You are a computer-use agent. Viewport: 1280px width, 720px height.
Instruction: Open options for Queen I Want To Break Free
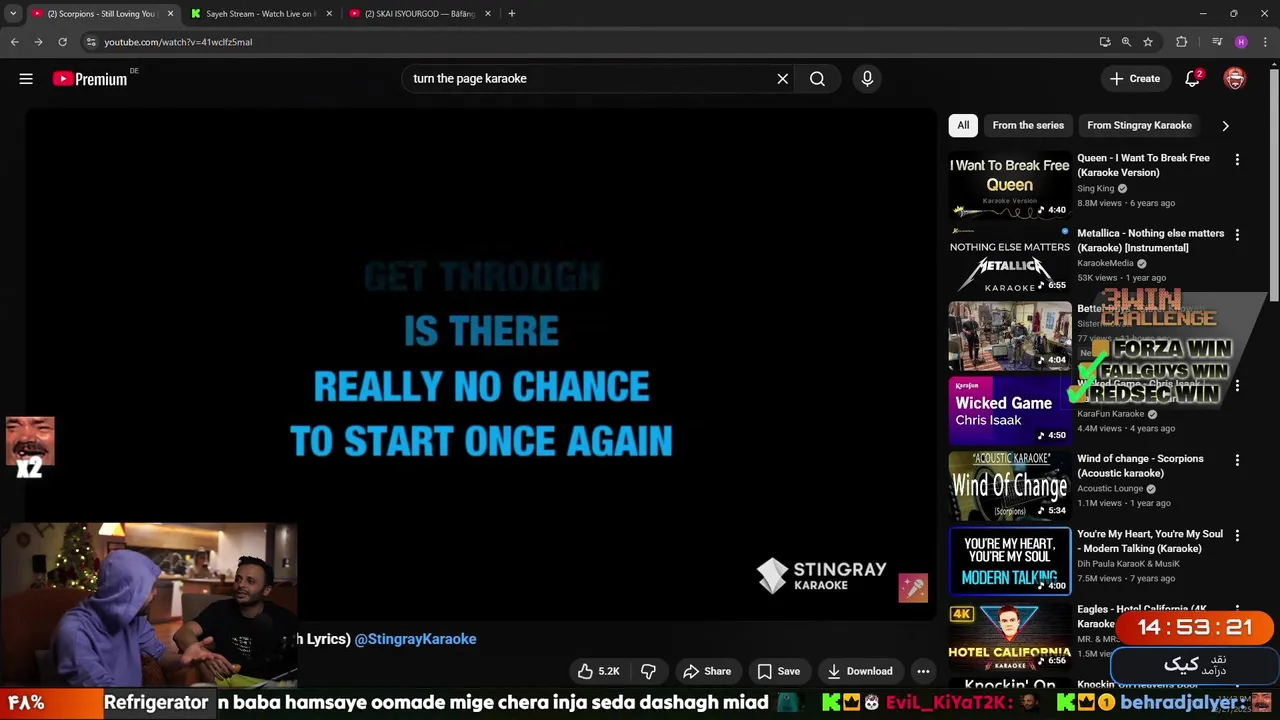coord(1237,160)
